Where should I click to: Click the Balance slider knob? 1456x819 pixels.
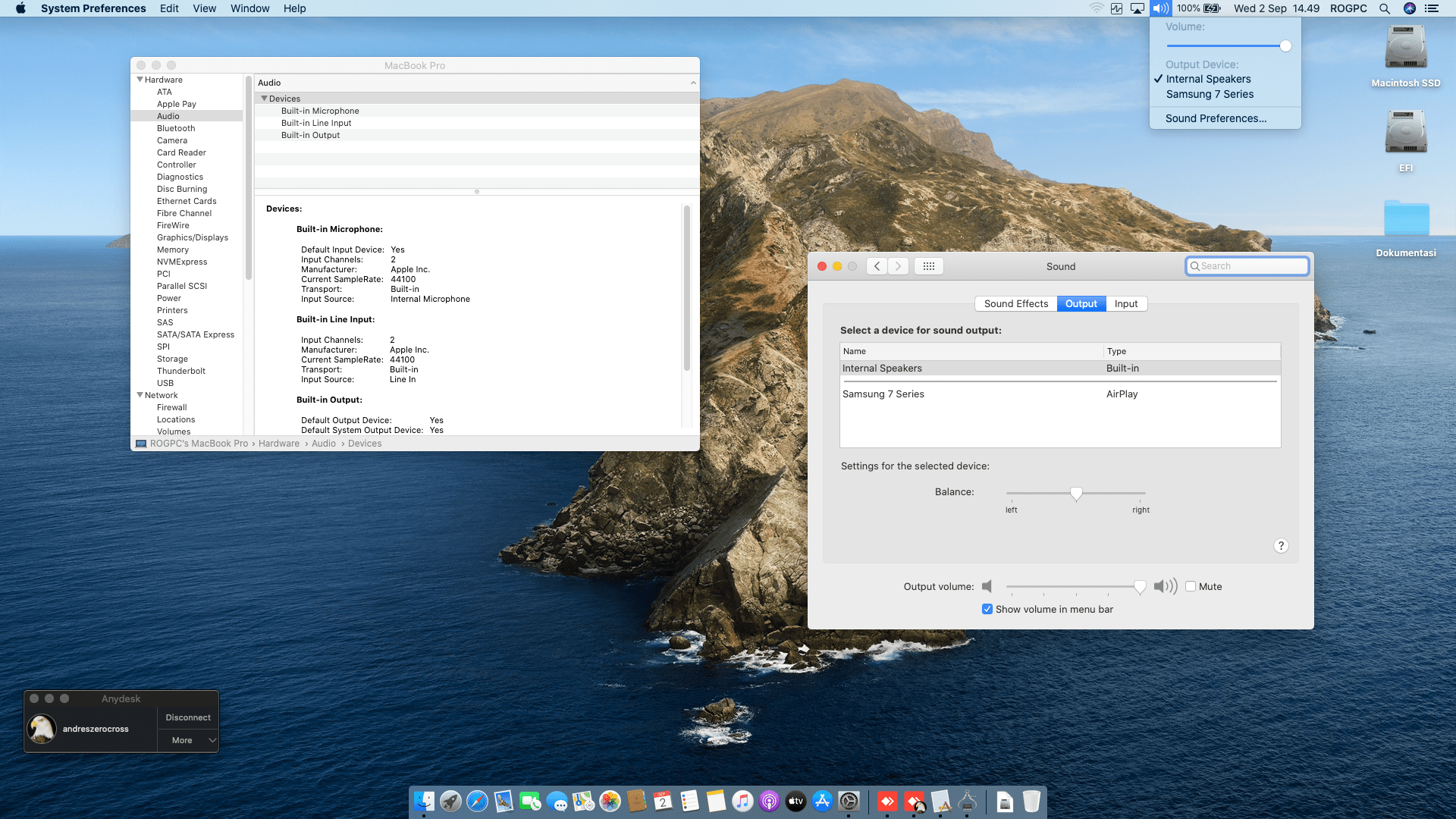(x=1076, y=494)
